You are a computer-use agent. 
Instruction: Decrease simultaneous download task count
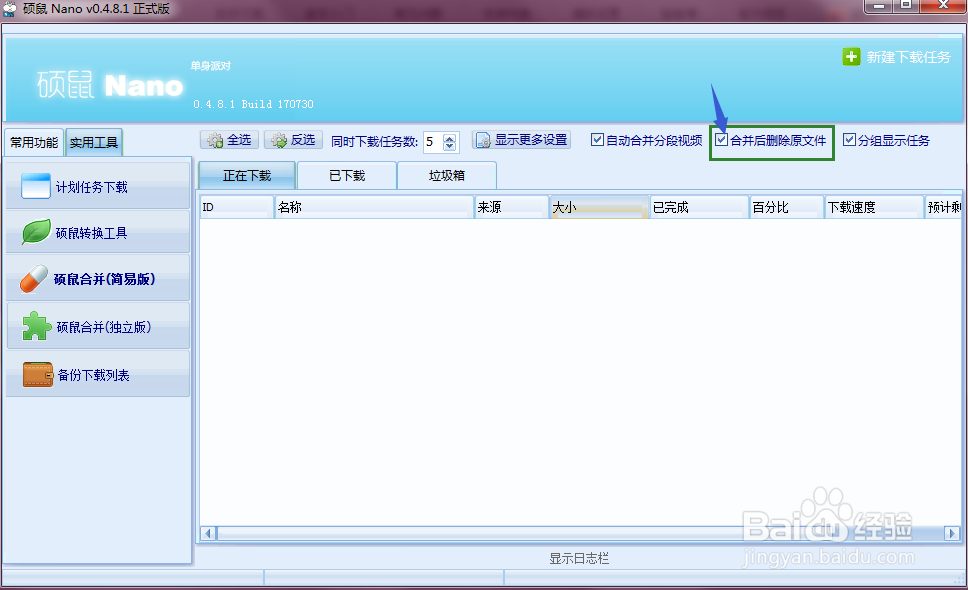coord(449,146)
